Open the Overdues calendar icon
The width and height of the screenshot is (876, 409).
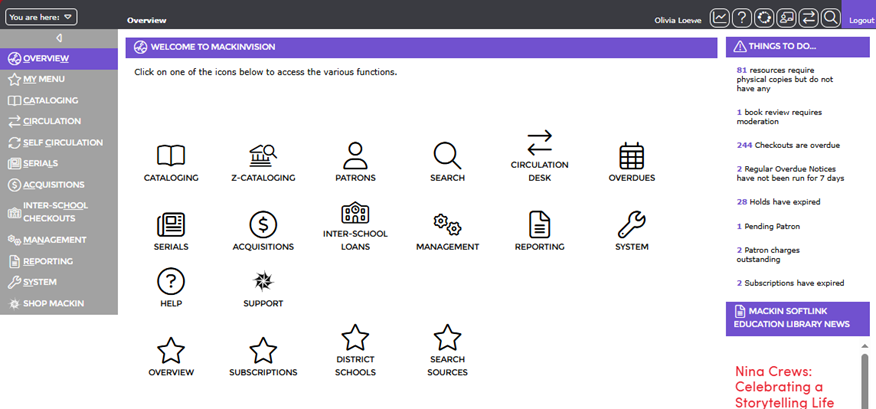pos(632,156)
